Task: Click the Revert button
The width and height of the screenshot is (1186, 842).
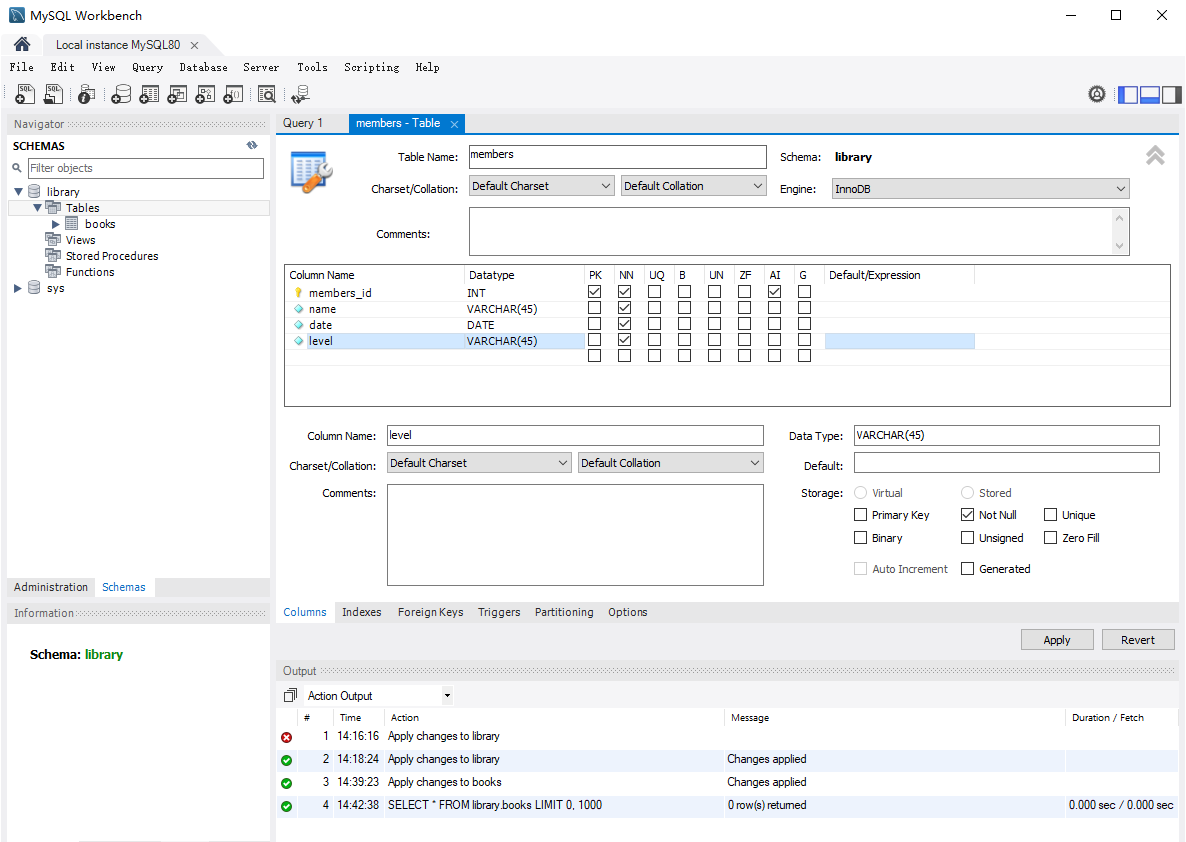Action: (x=1138, y=639)
